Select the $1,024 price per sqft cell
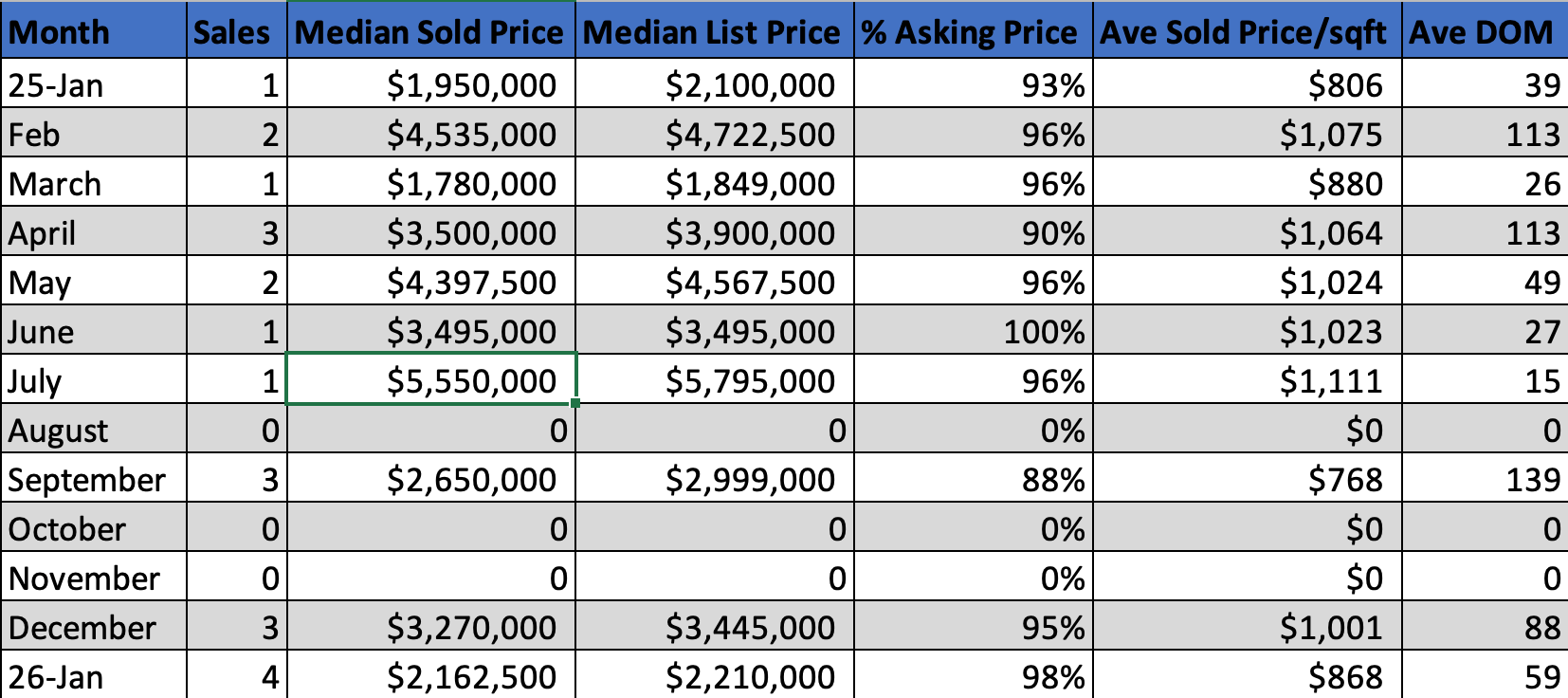The image size is (1568, 698). point(1246,283)
